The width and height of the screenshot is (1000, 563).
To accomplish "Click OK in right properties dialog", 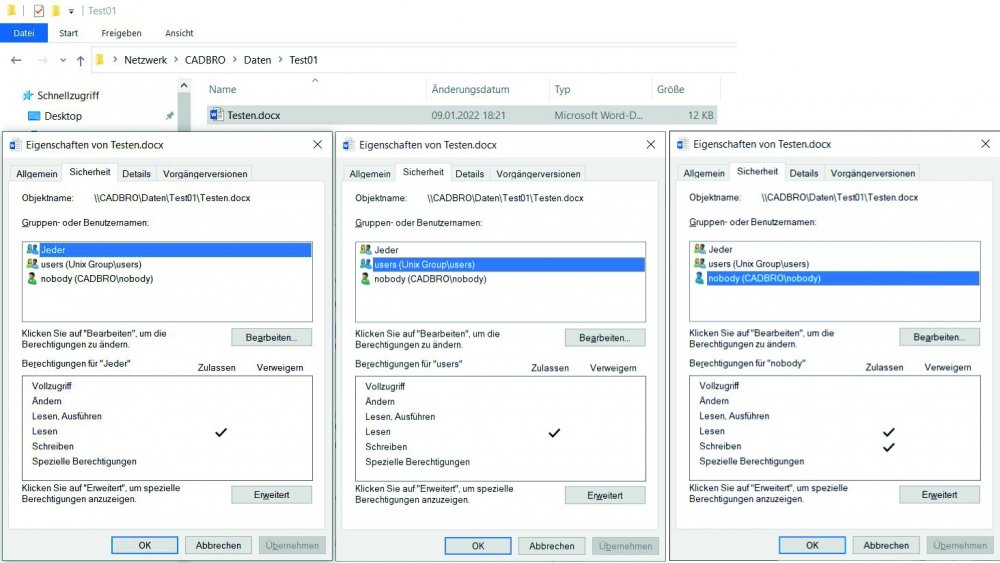I will pyautogui.click(x=812, y=545).
